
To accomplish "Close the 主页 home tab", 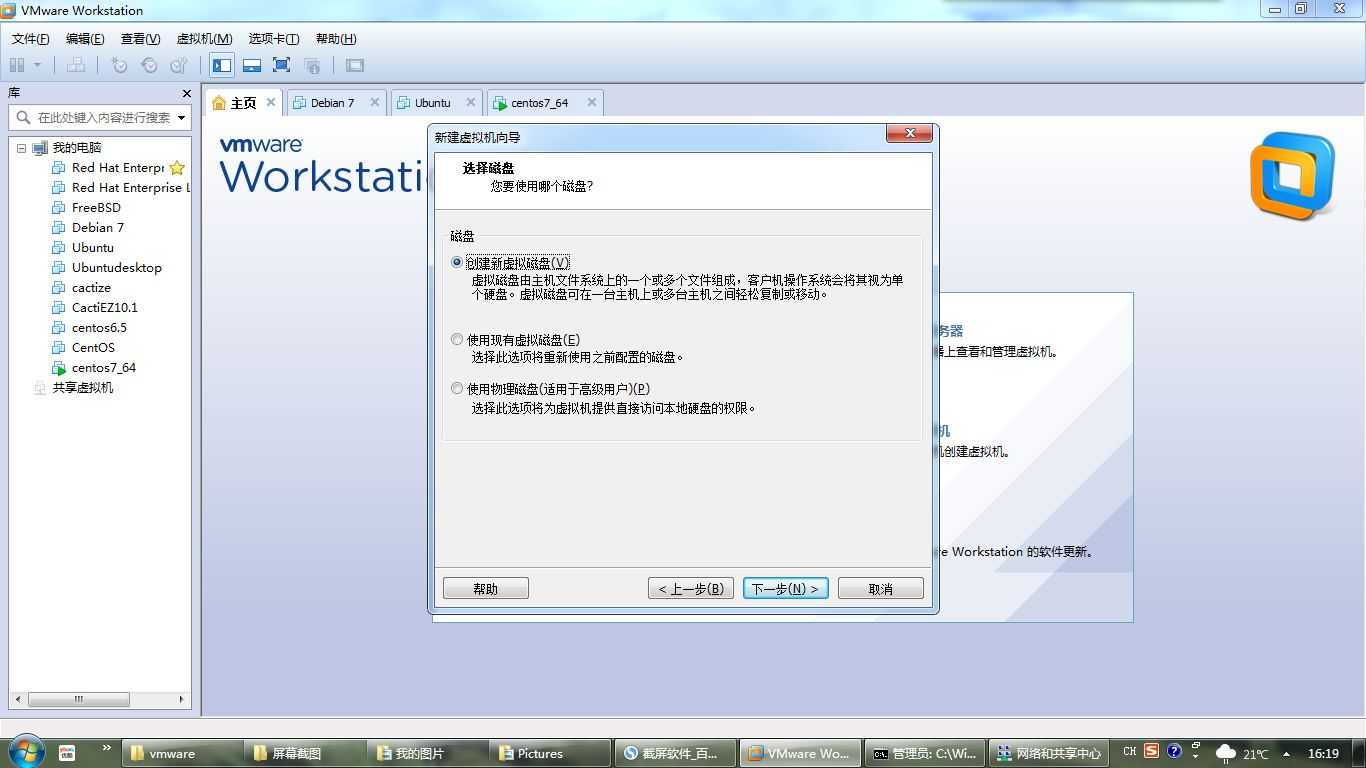I will (271, 102).
